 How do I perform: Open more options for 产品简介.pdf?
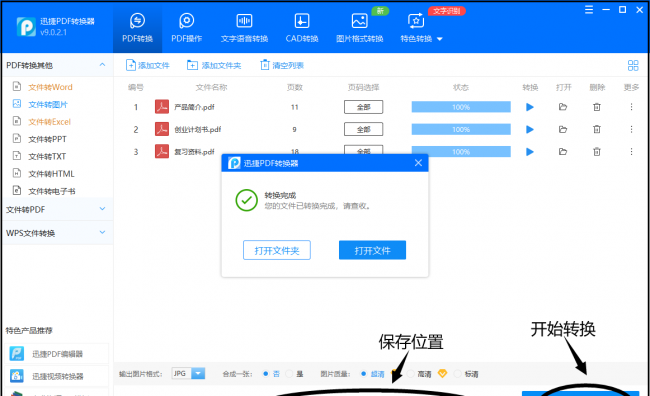631,107
